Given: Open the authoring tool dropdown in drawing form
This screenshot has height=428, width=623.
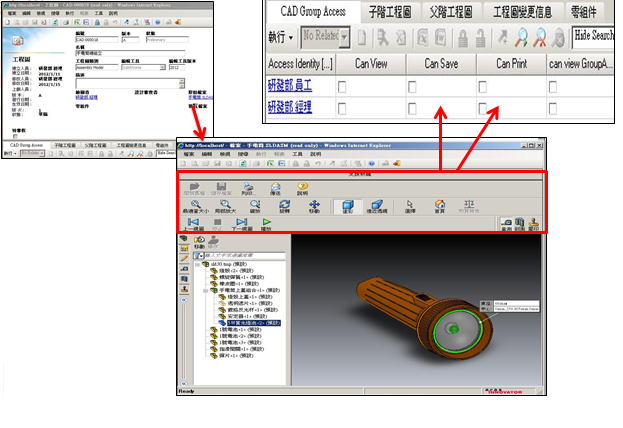Looking at the screenshot, I should point(163,68).
